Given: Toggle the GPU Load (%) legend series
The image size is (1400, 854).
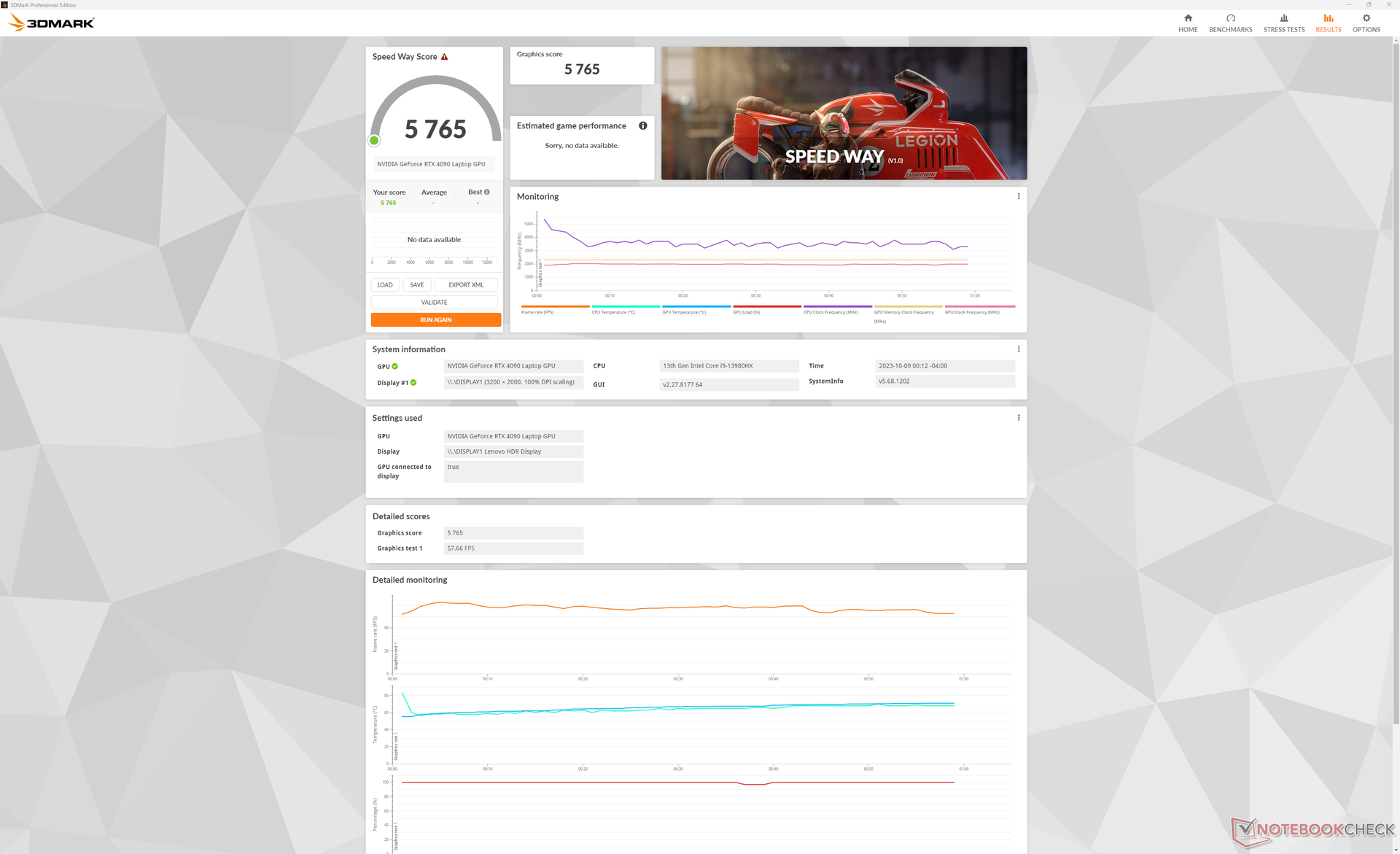Looking at the screenshot, I should 746,312.
